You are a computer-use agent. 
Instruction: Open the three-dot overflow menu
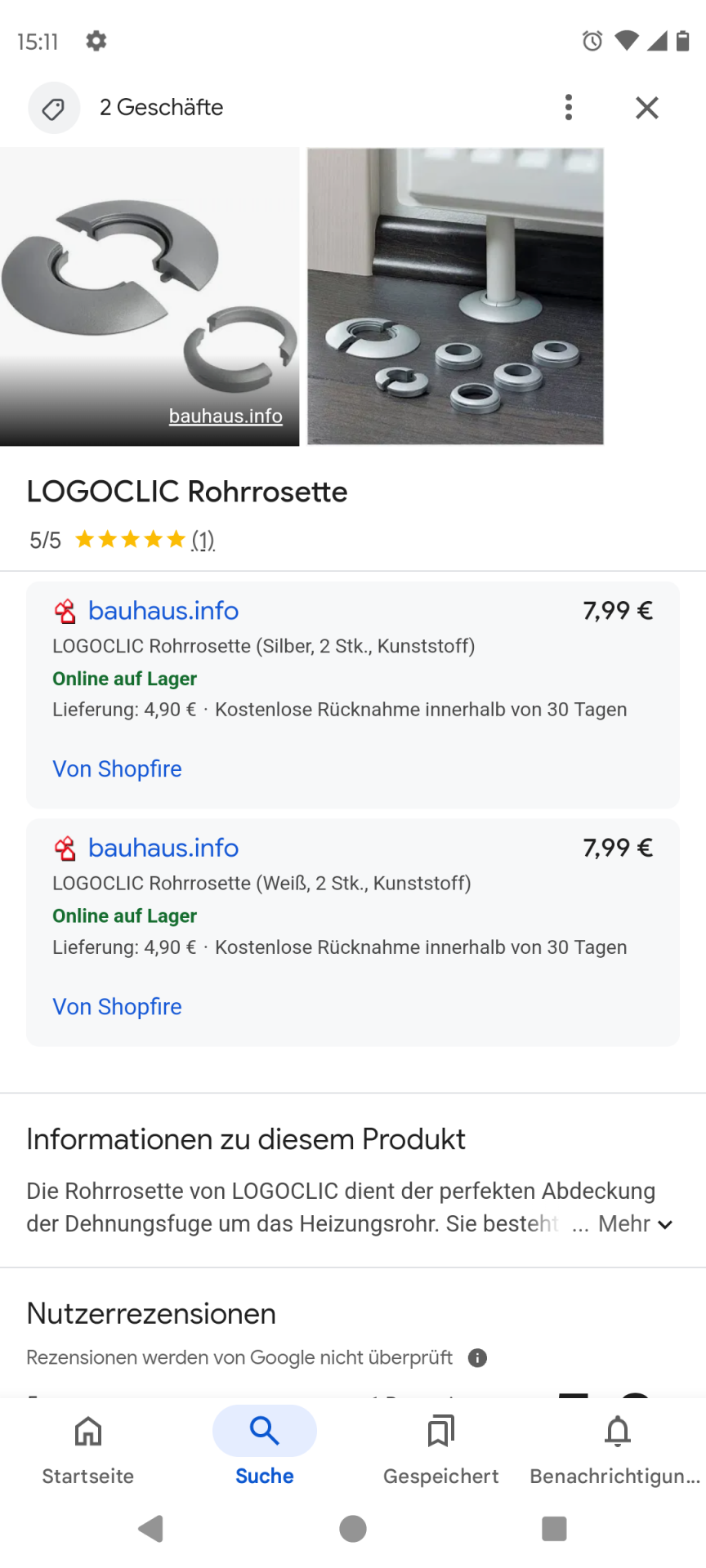569,108
